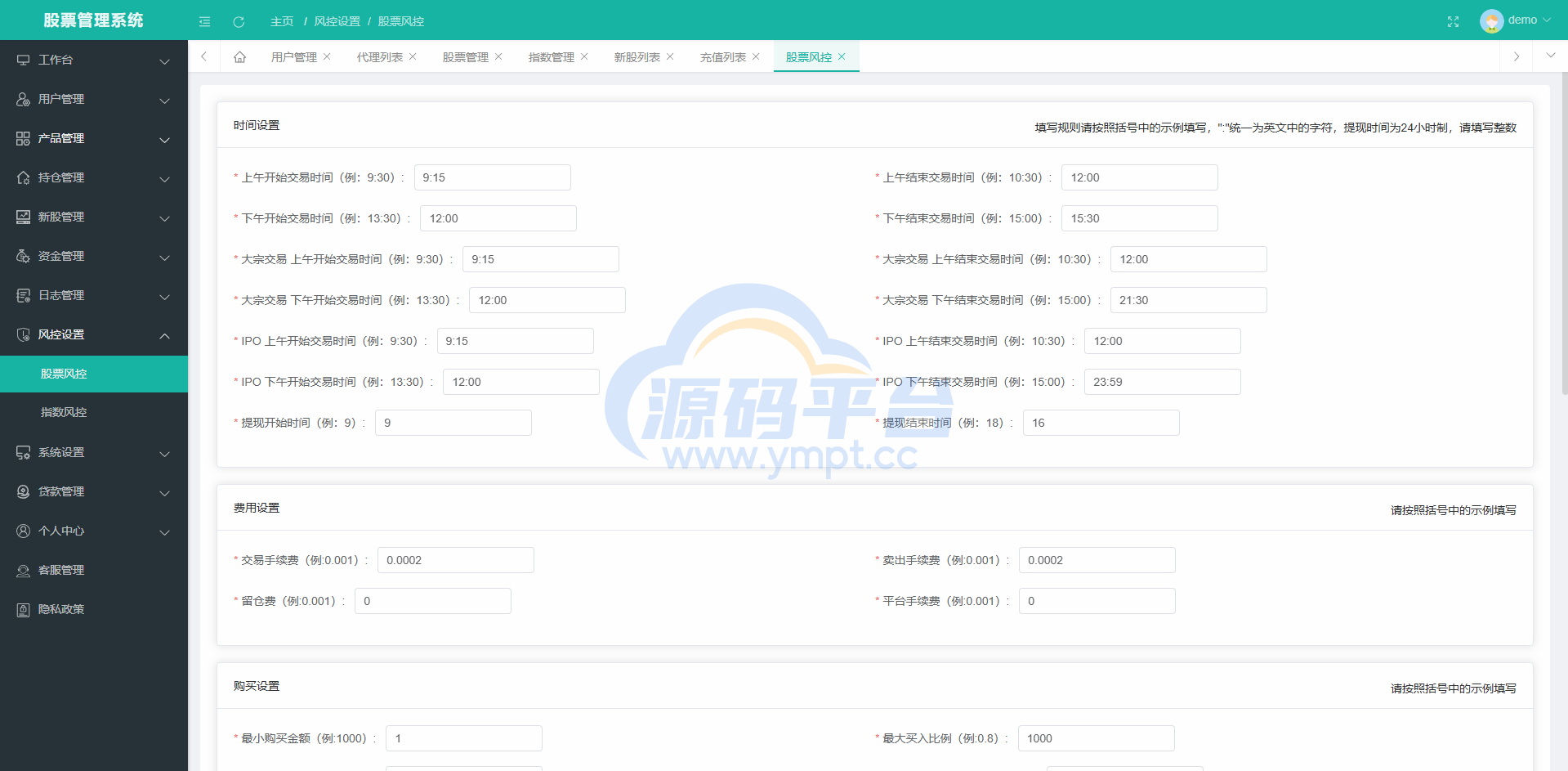This screenshot has width=1568, height=771.
Task: Switch to the 股票管理 tab
Action: (x=465, y=57)
